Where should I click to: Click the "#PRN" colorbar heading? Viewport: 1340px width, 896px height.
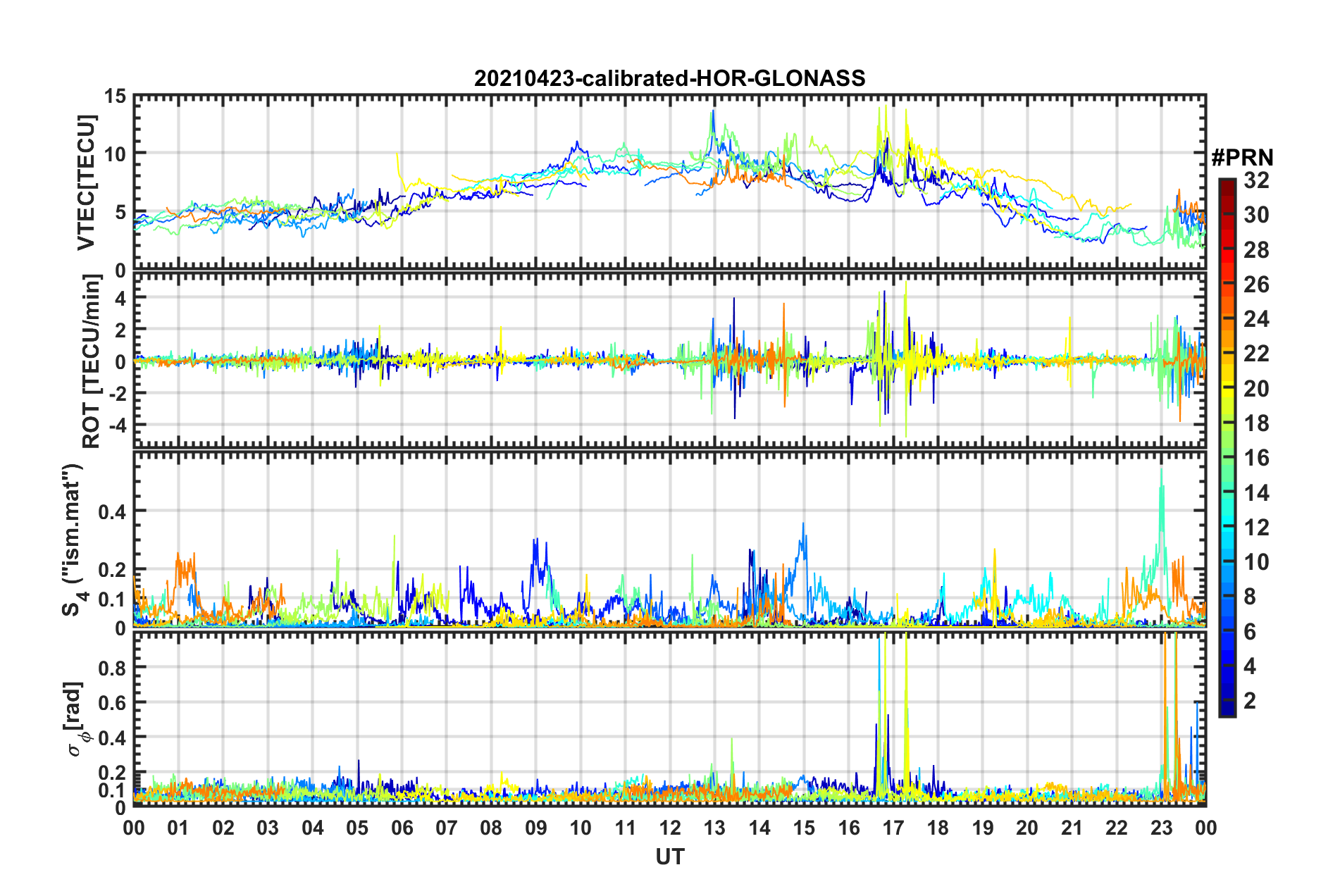click(x=1243, y=158)
